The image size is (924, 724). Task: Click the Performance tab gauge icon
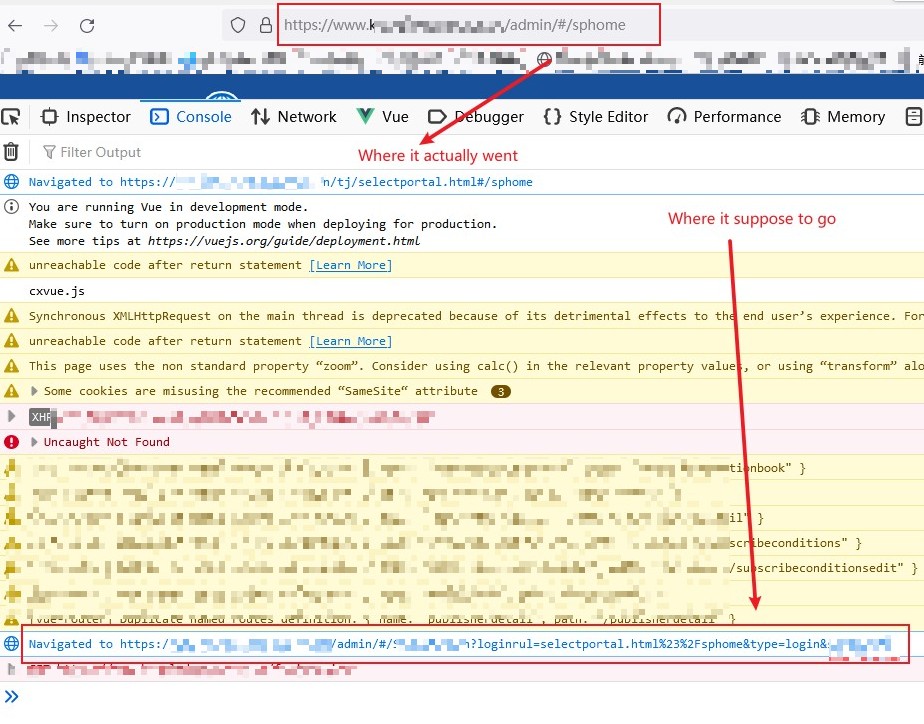click(x=676, y=117)
